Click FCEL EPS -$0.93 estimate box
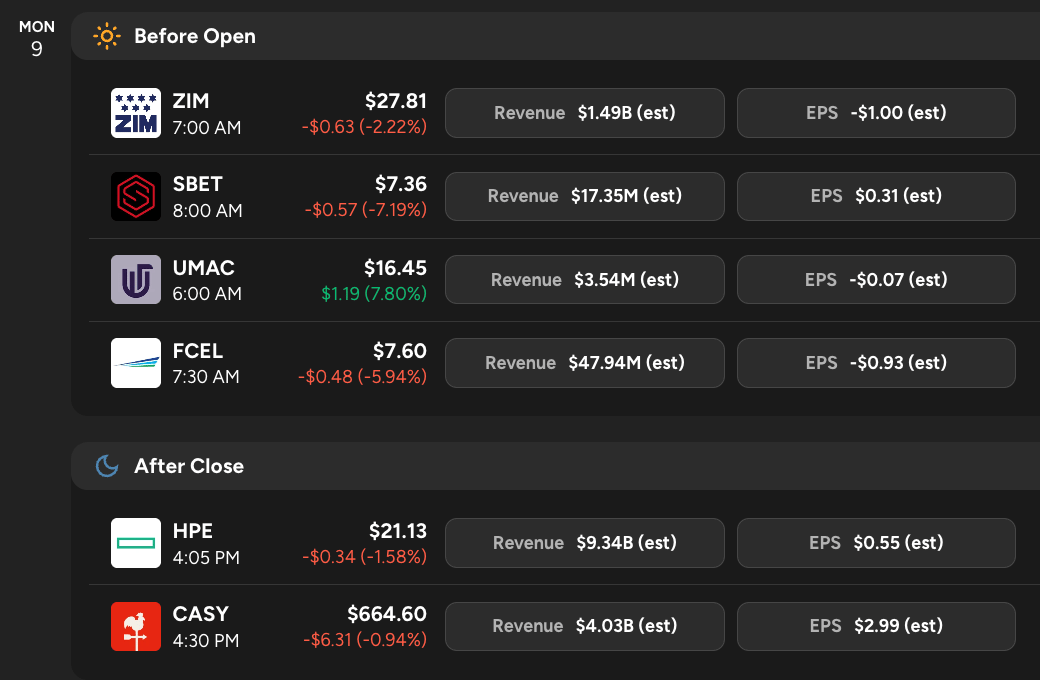The width and height of the screenshot is (1040, 680). pos(876,362)
